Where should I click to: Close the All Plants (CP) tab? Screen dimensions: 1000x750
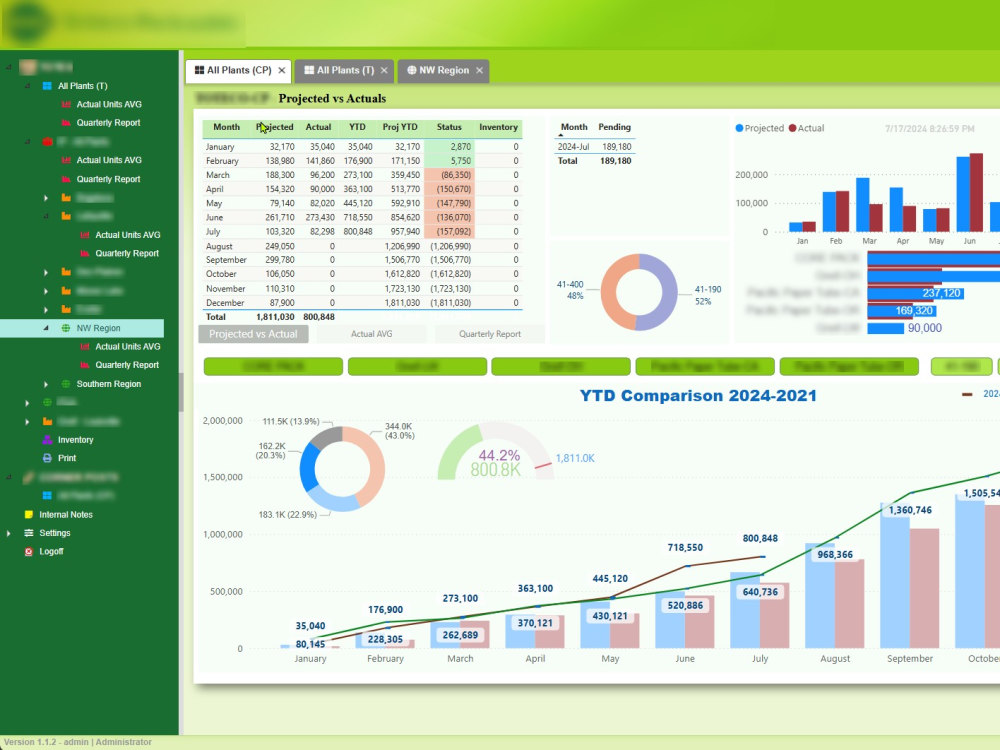281,70
